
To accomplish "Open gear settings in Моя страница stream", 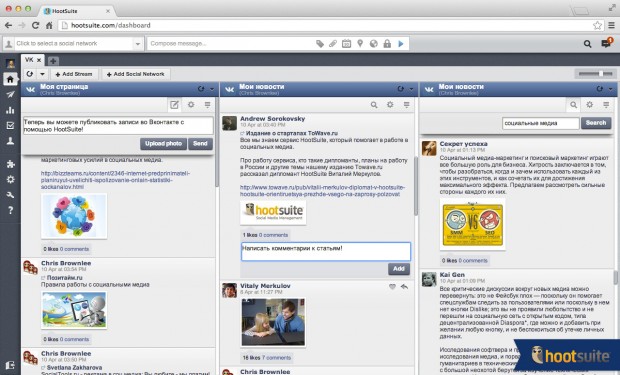I will pos(191,105).
